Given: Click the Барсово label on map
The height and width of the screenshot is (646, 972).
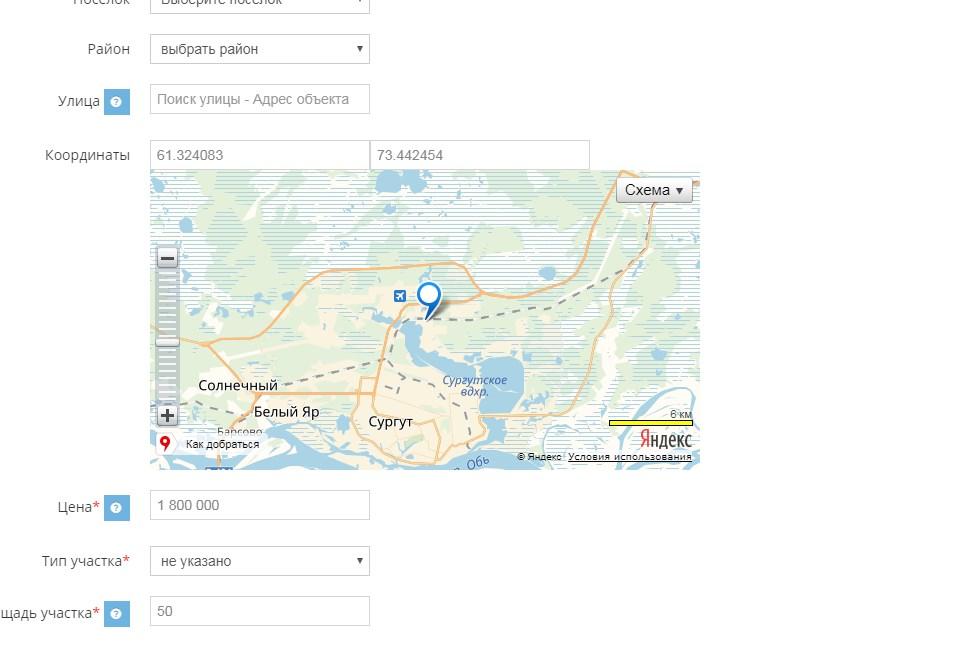Looking at the screenshot, I should (240, 430).
